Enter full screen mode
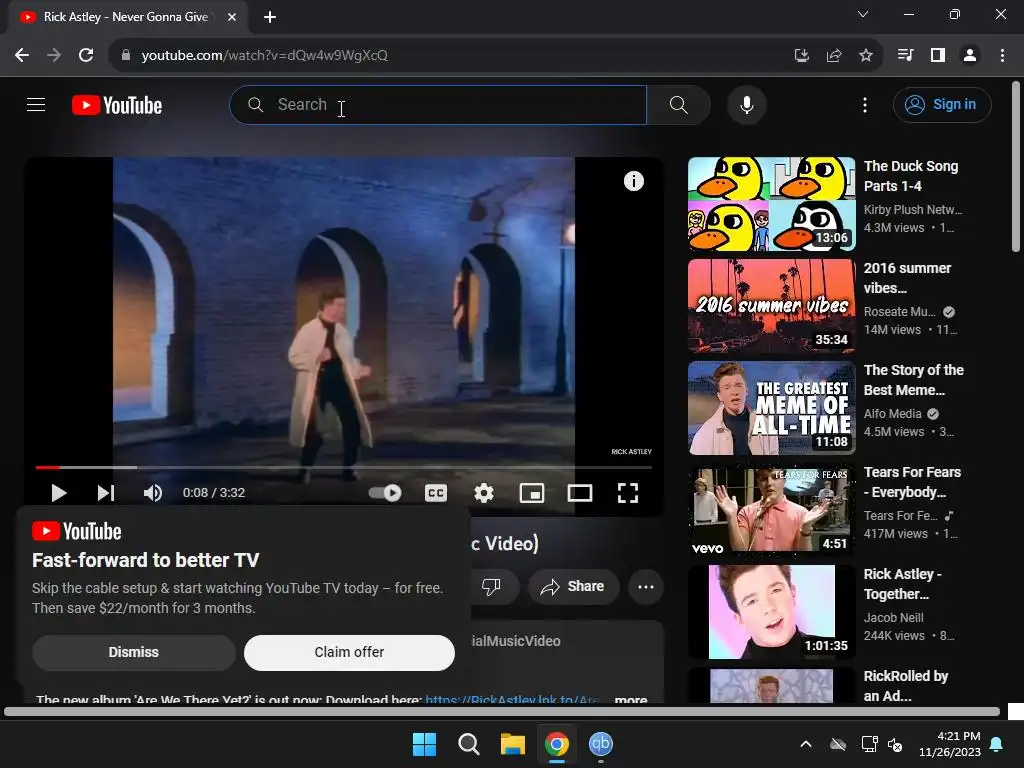Viewport: 1024px width, 768px height. 628,493
